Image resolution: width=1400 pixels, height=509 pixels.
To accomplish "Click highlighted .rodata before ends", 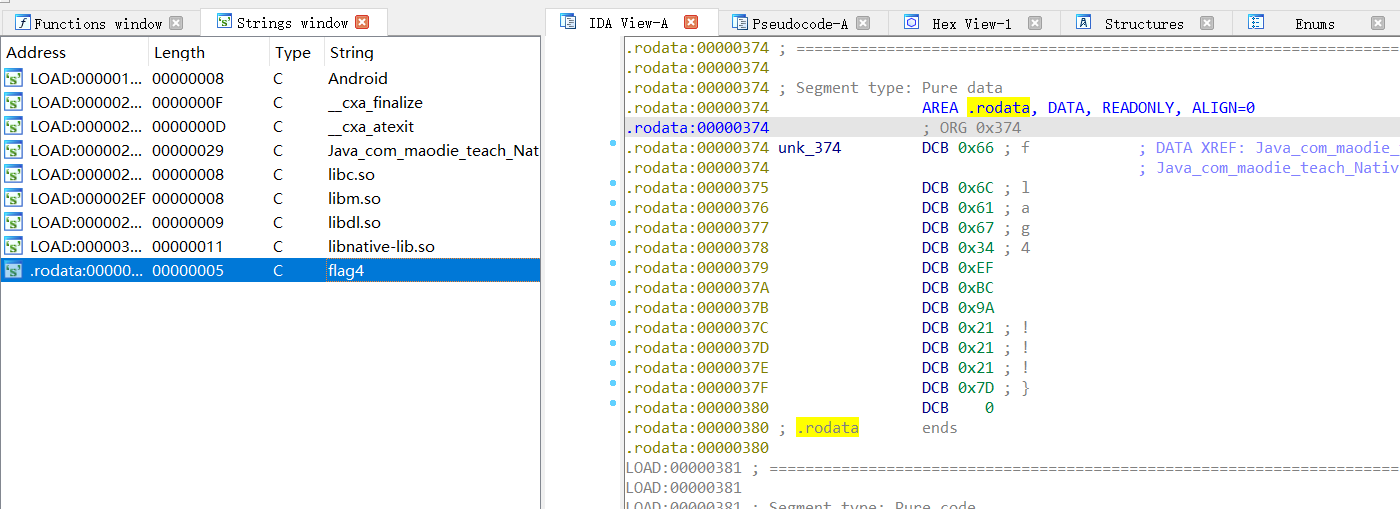I will pyautogui.click(x=827, y=428).
